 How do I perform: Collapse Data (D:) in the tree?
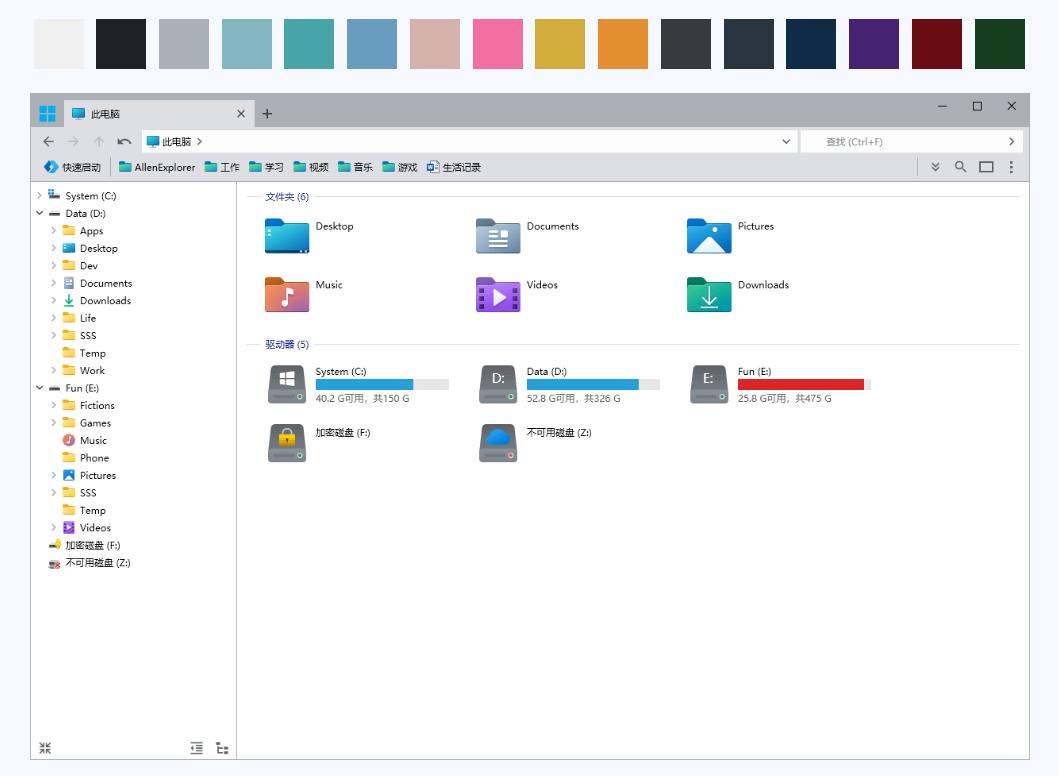tap(39, 213)
